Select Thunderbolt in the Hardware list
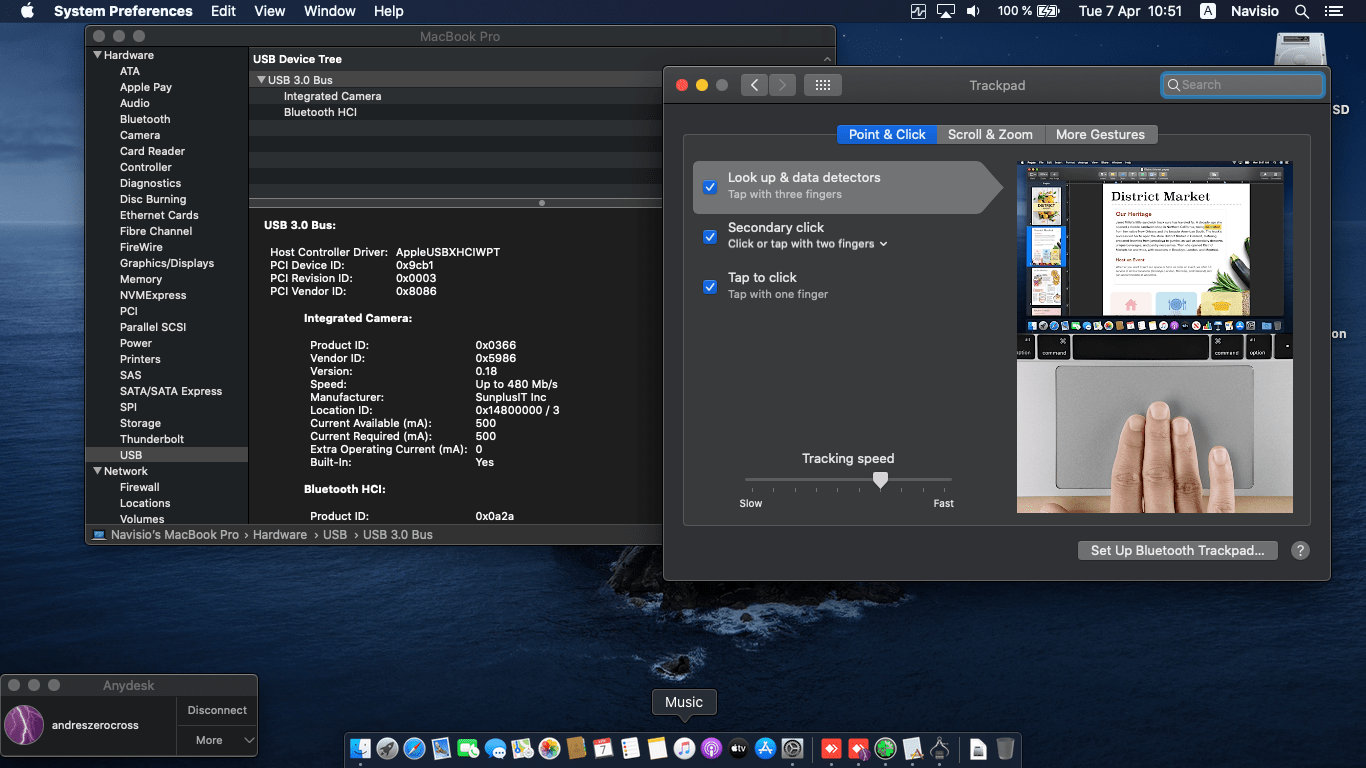The width and height of the screenshot is (1366, 768). [152, 439]
